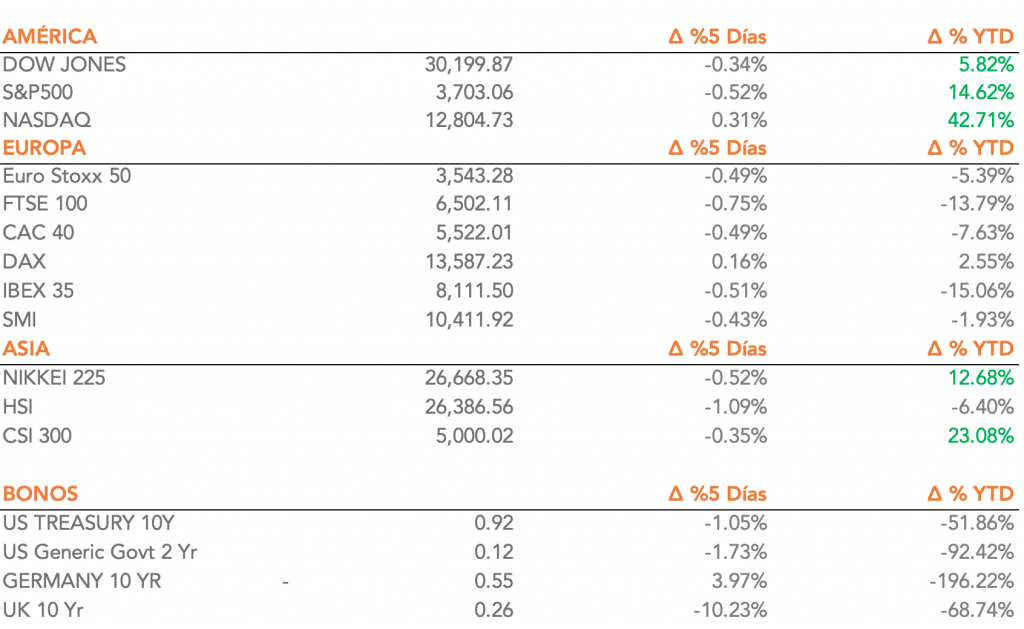Screen dimensions: 1024x629
Task: Select the US TREASURY 10Y label
Action: [x=90, y=522]
